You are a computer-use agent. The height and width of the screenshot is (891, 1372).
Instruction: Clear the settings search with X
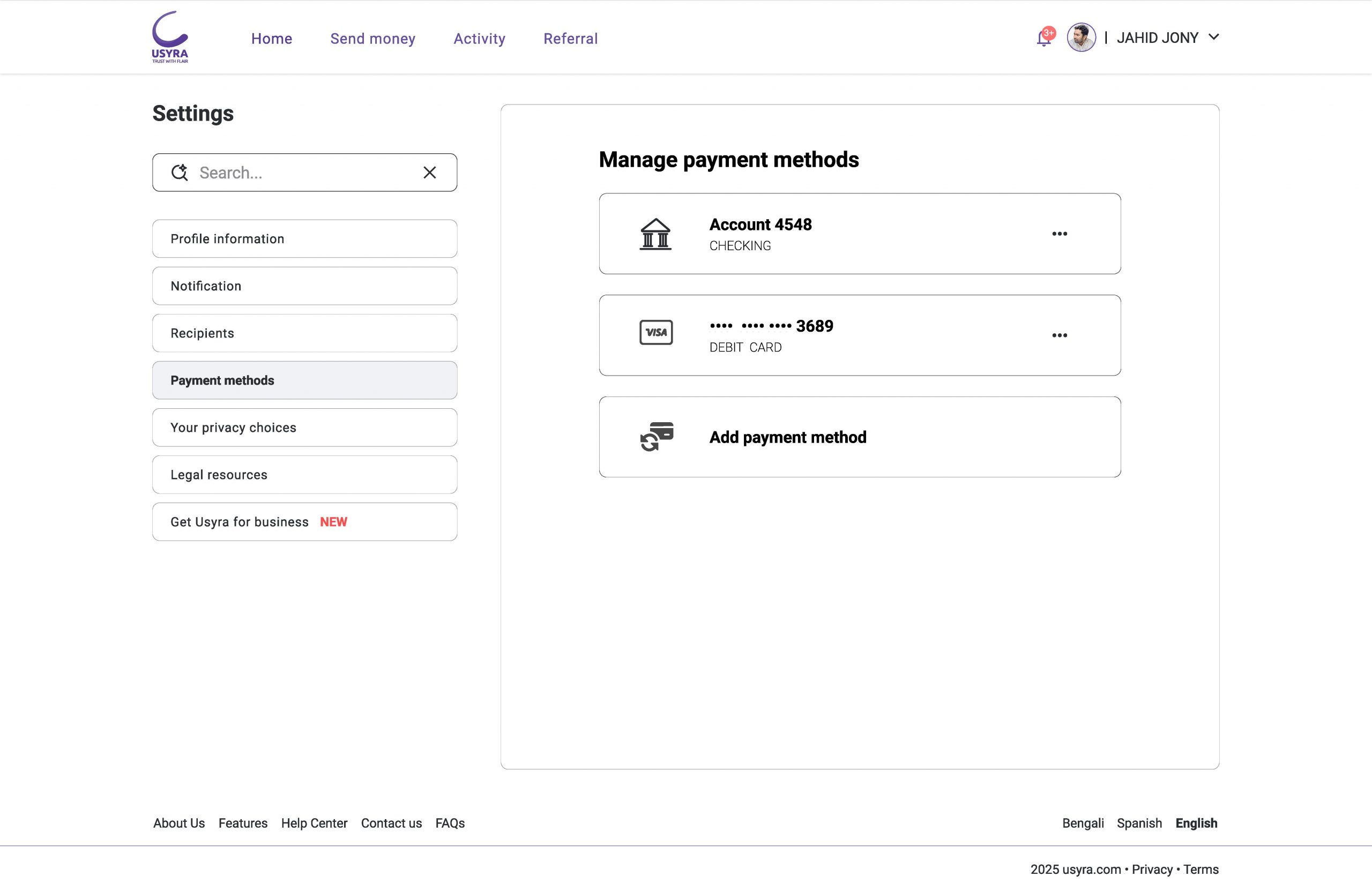(x=429, y=173)
